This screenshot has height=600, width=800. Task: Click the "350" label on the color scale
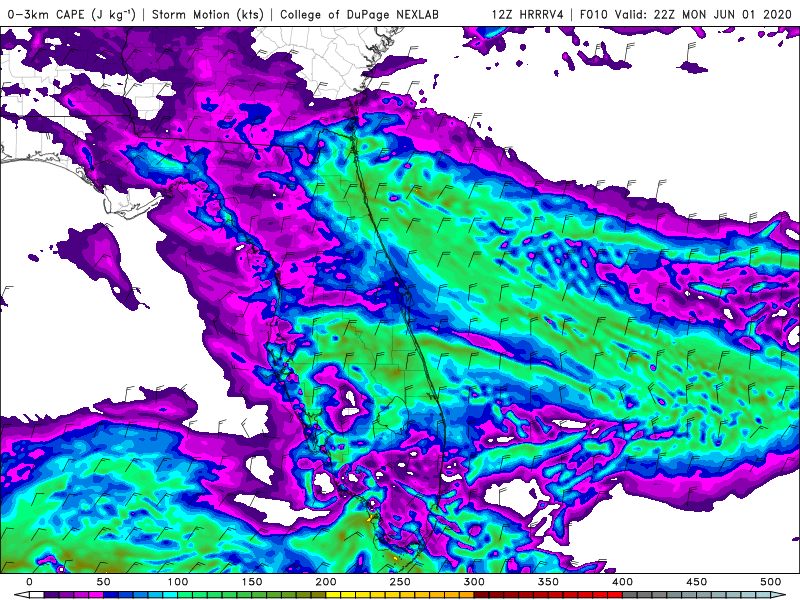coord(548,582)
